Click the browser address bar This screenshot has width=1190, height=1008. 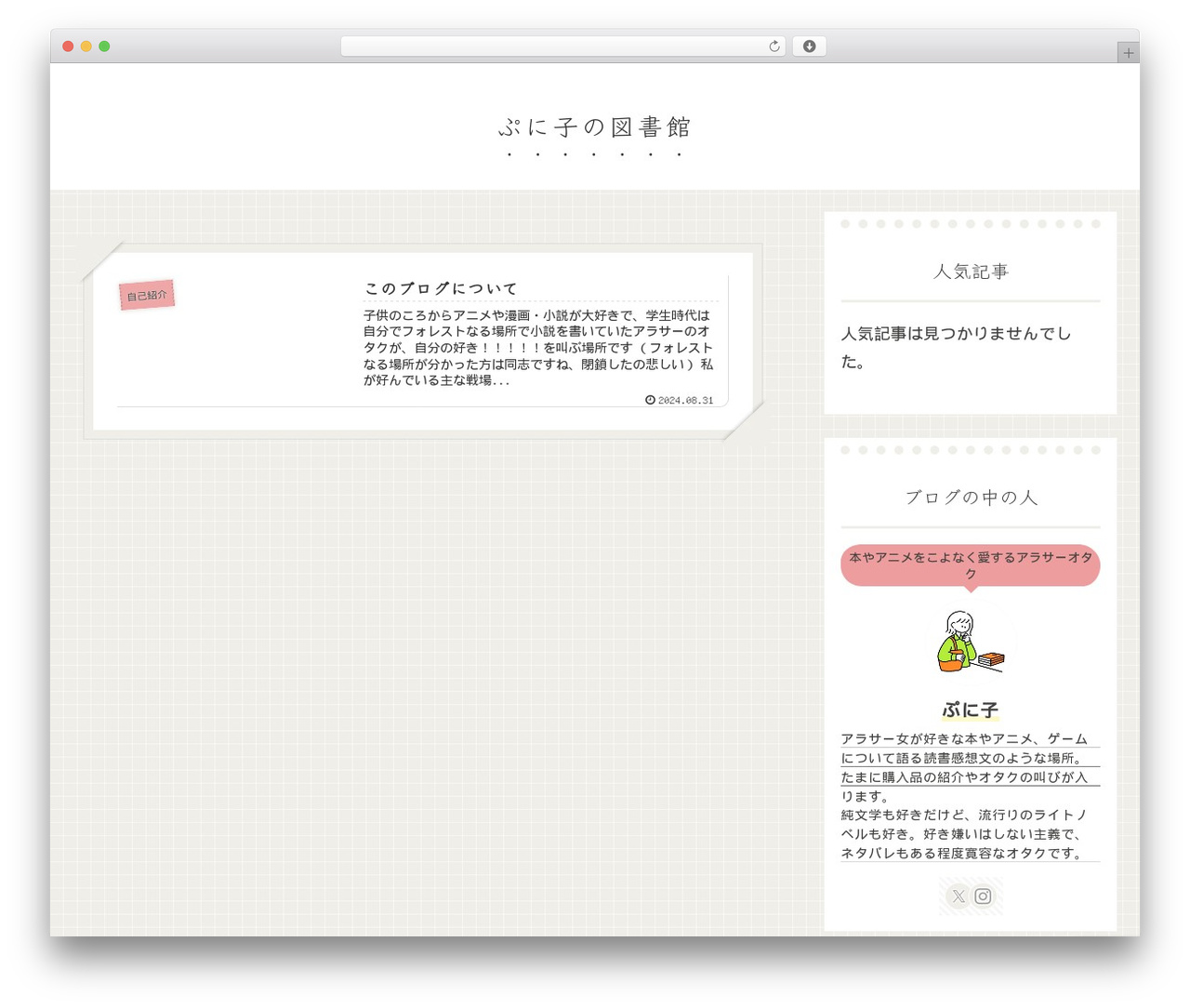pos(562,46)
